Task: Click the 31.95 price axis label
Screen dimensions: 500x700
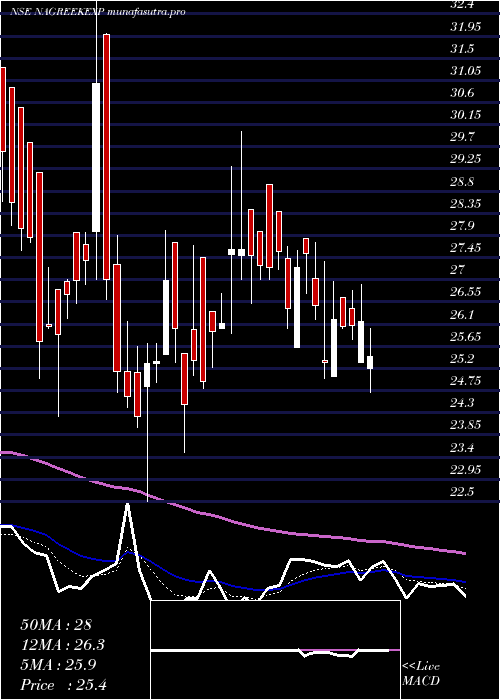Action: pyautogui.click(x=466, y=27)
